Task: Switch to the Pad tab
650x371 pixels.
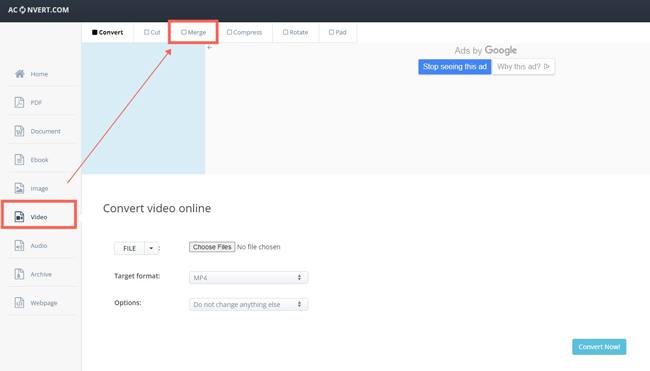Action: [x=337, y=32]
